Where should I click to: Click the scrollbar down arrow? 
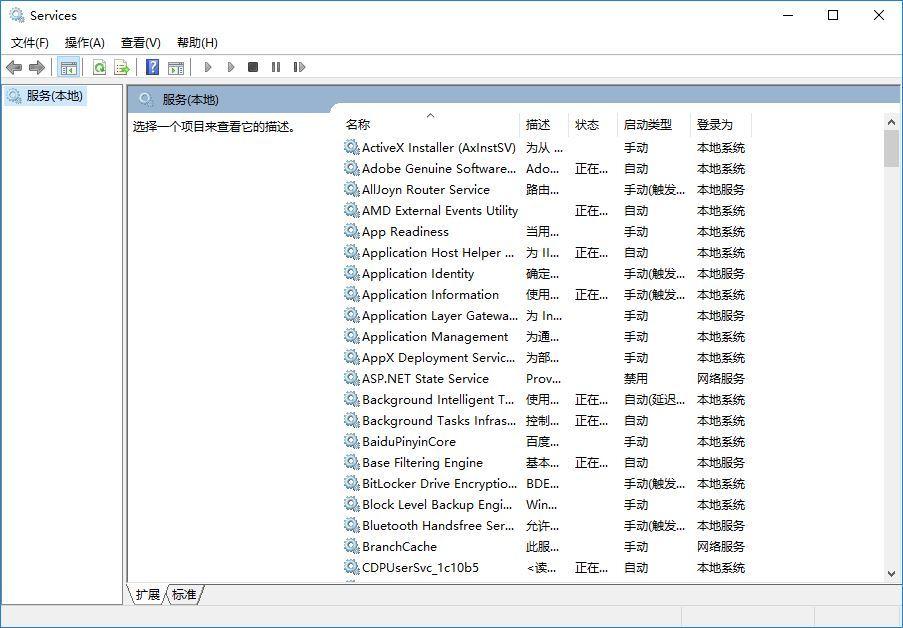pos(891,574)
